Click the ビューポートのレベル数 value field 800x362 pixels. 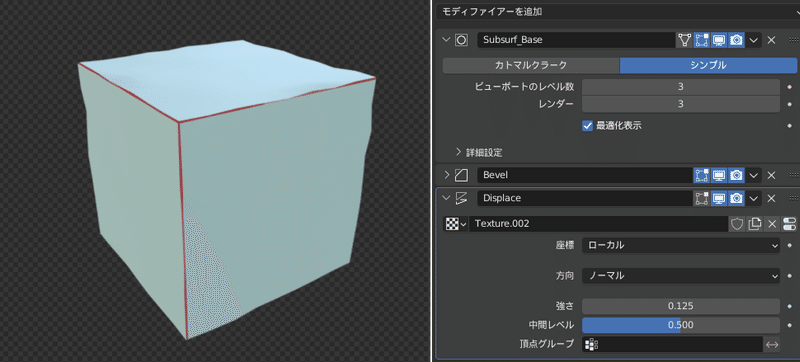click(x=681, y=87)
